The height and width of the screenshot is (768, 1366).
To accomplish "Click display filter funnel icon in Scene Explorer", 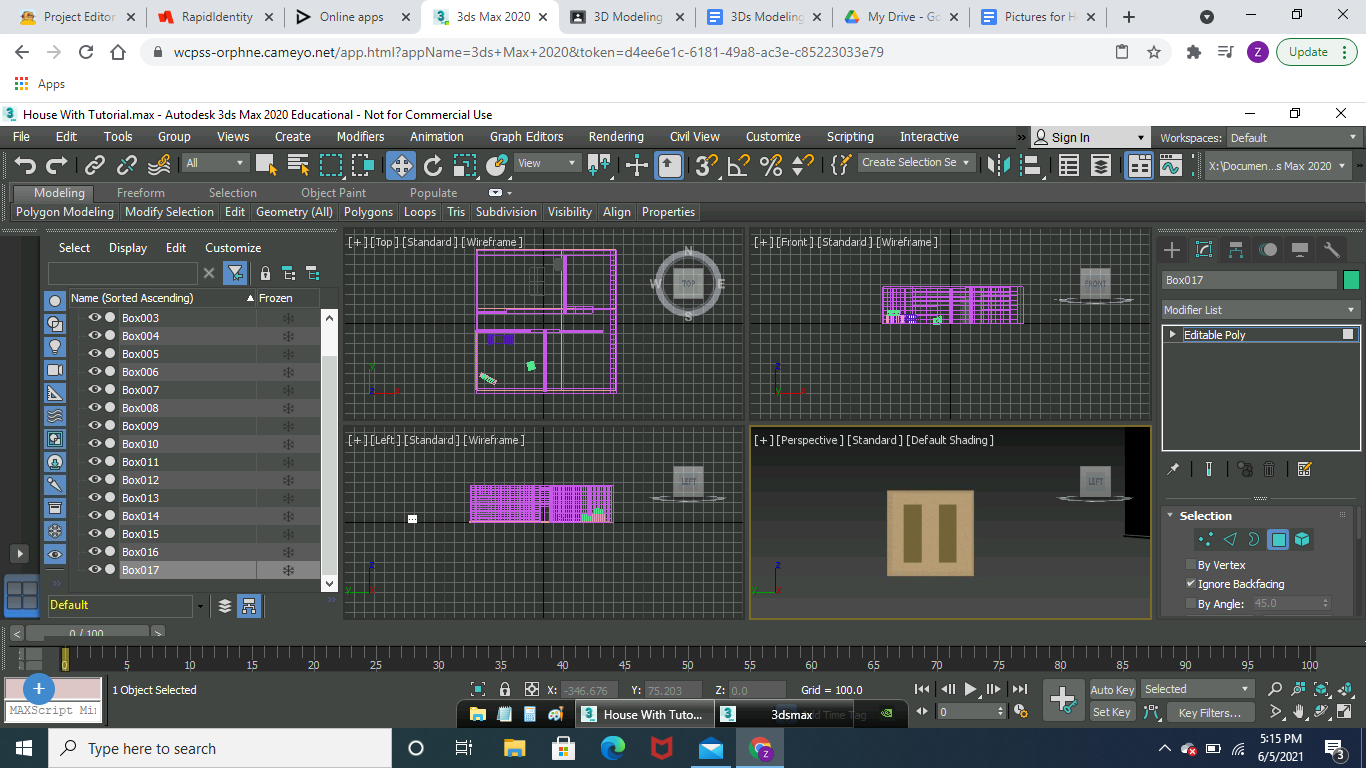I will point(234,273).
